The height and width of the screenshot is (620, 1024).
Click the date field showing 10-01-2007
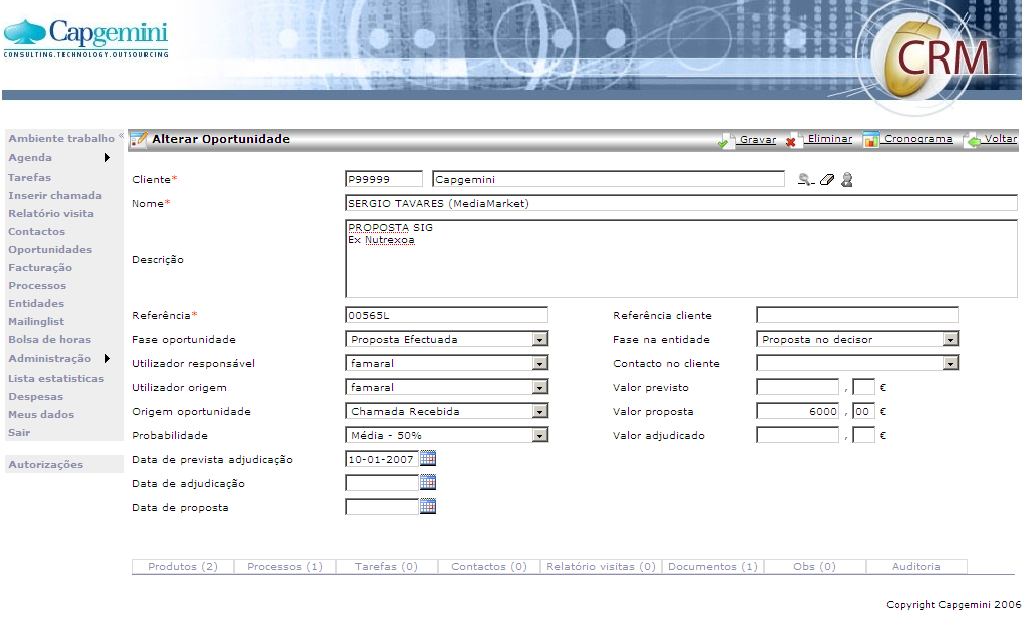click(382, 459)
